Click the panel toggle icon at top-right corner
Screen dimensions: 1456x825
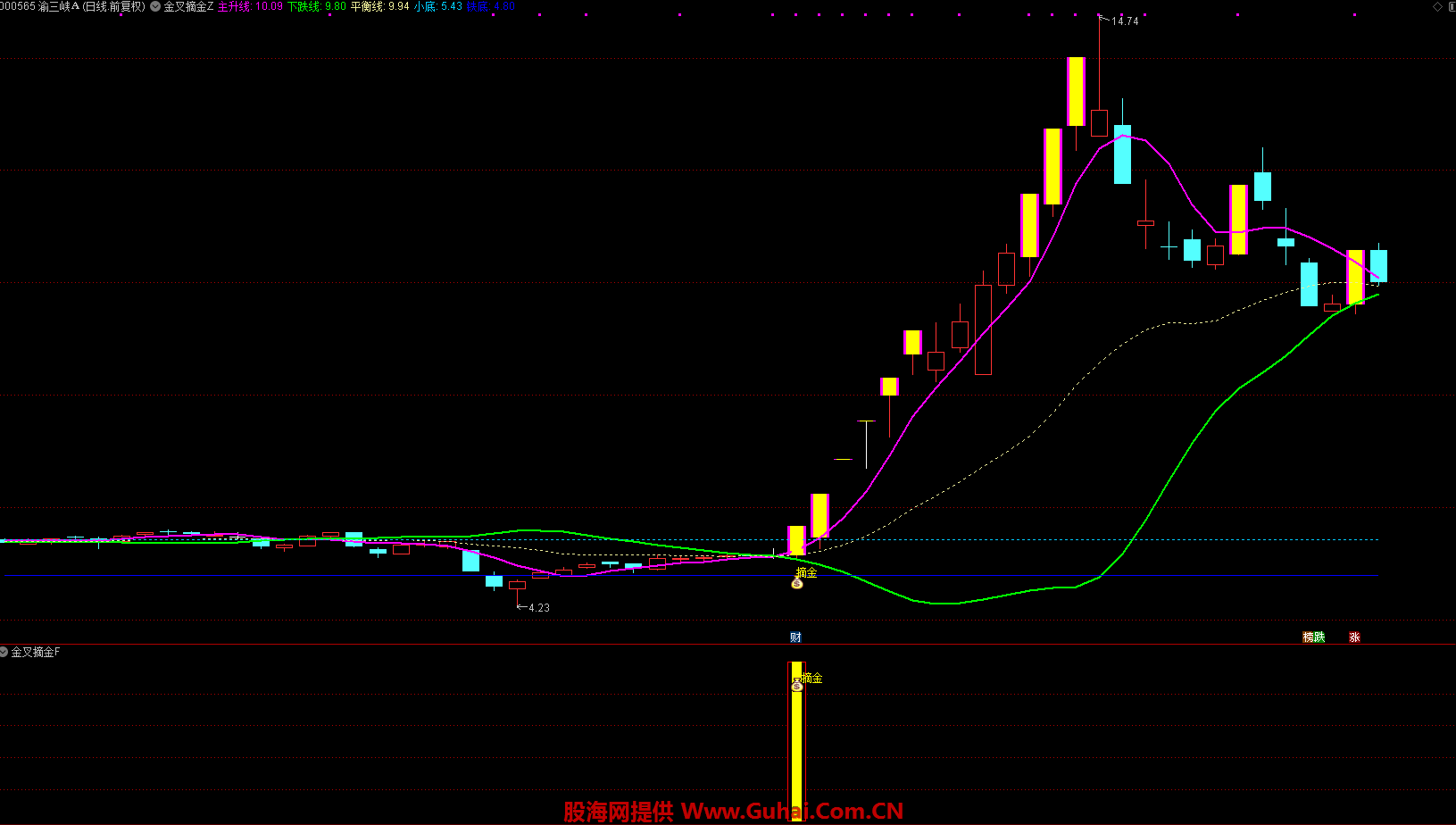coord(1451,6)
